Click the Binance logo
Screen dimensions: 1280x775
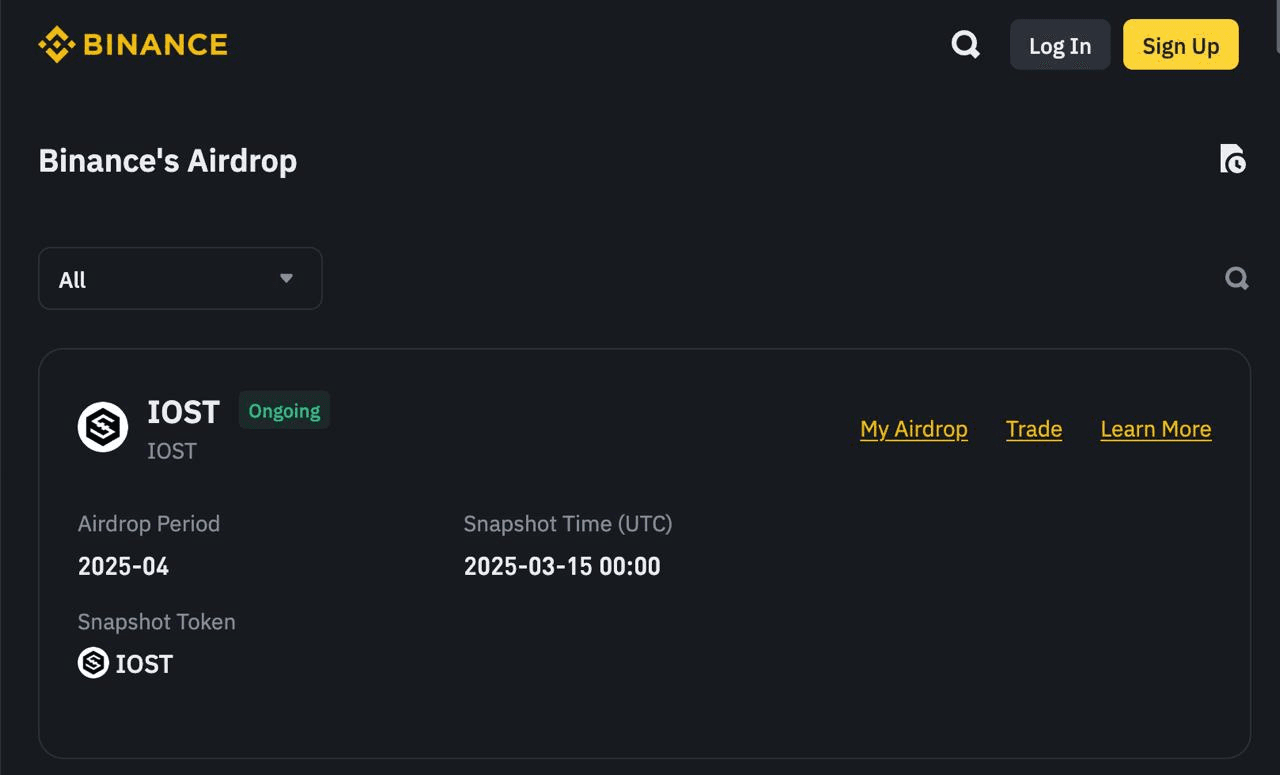click(x=133, y=44)
